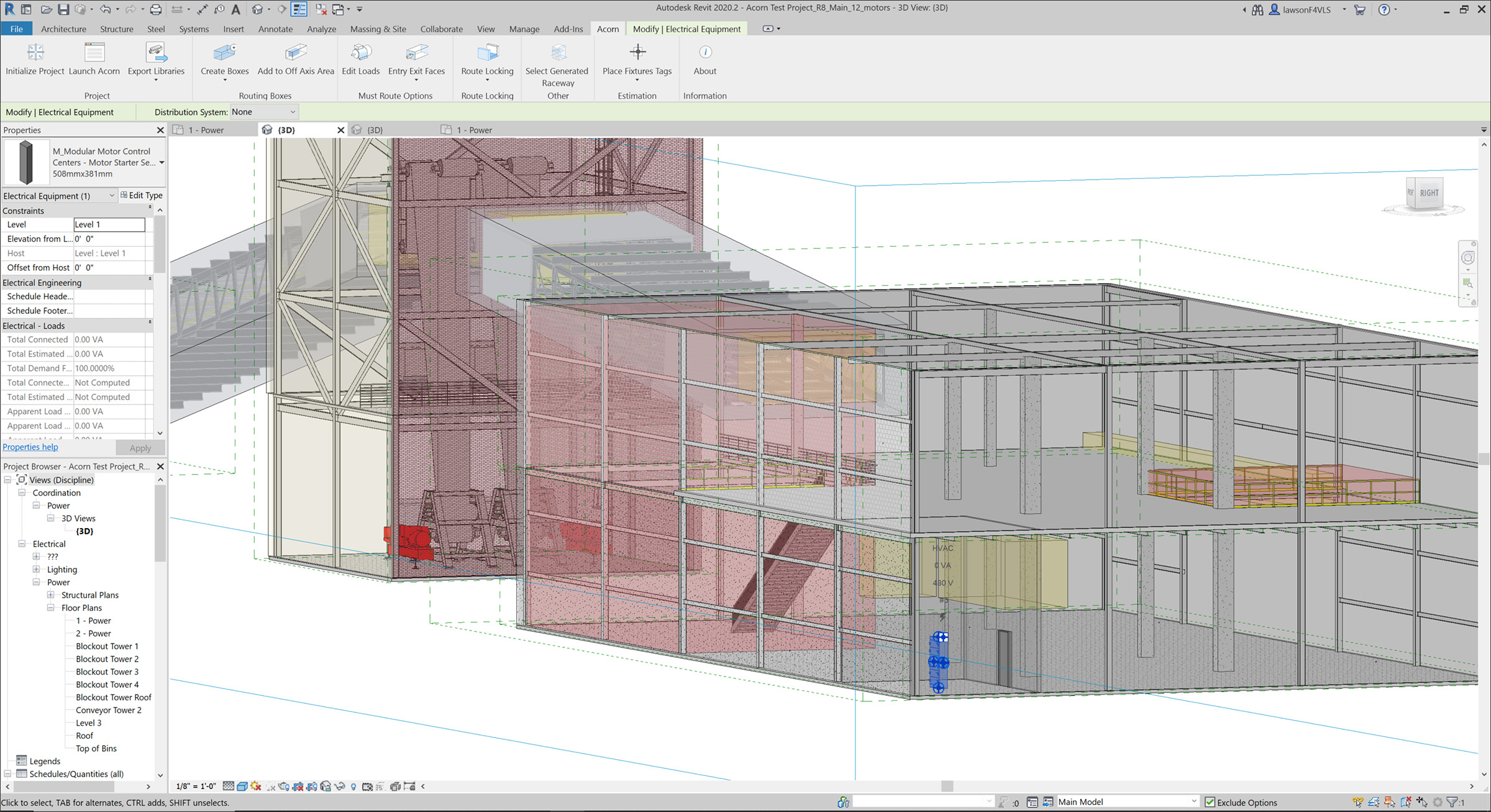Close inactive views from quick access toolbar

pos(321,9)
